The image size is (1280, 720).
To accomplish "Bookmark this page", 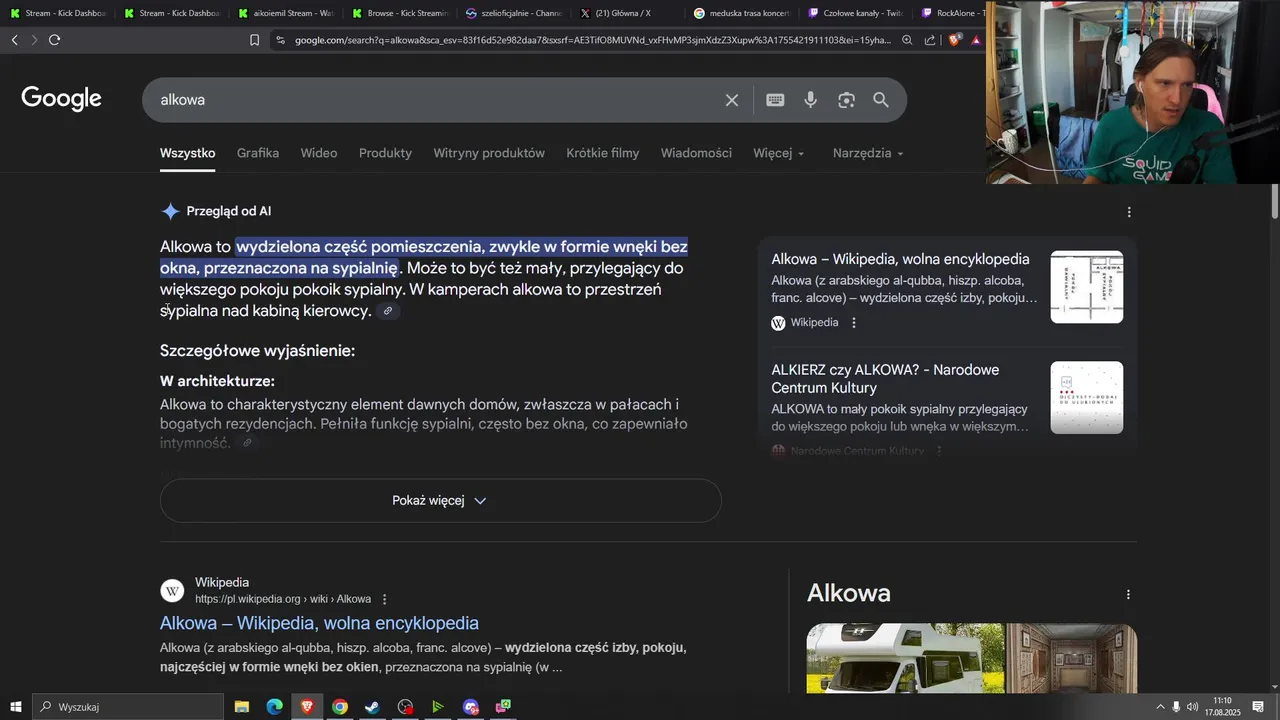I will click(254, 40).
